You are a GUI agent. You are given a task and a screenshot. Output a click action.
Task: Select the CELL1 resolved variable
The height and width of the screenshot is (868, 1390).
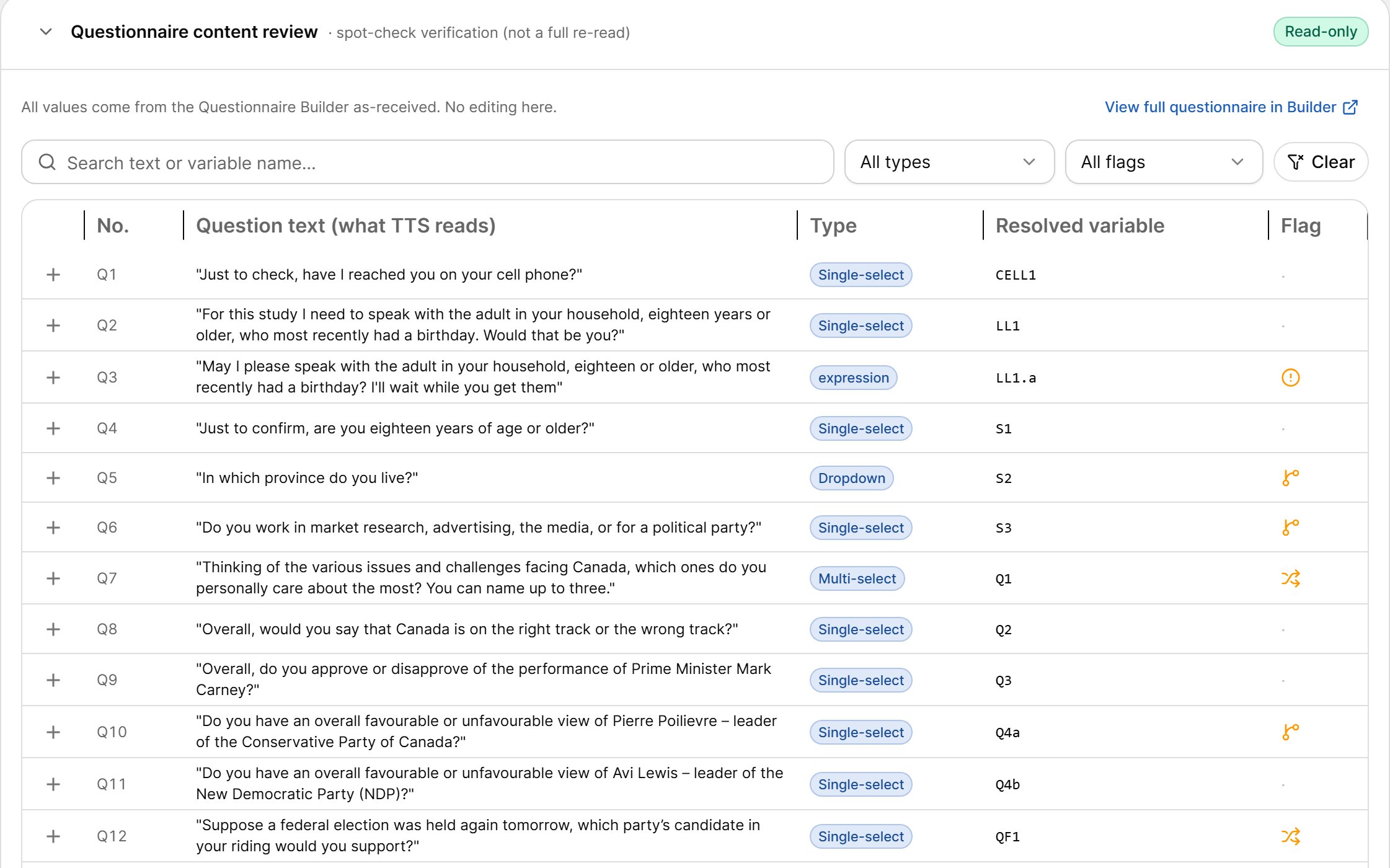pos(1016,275)
